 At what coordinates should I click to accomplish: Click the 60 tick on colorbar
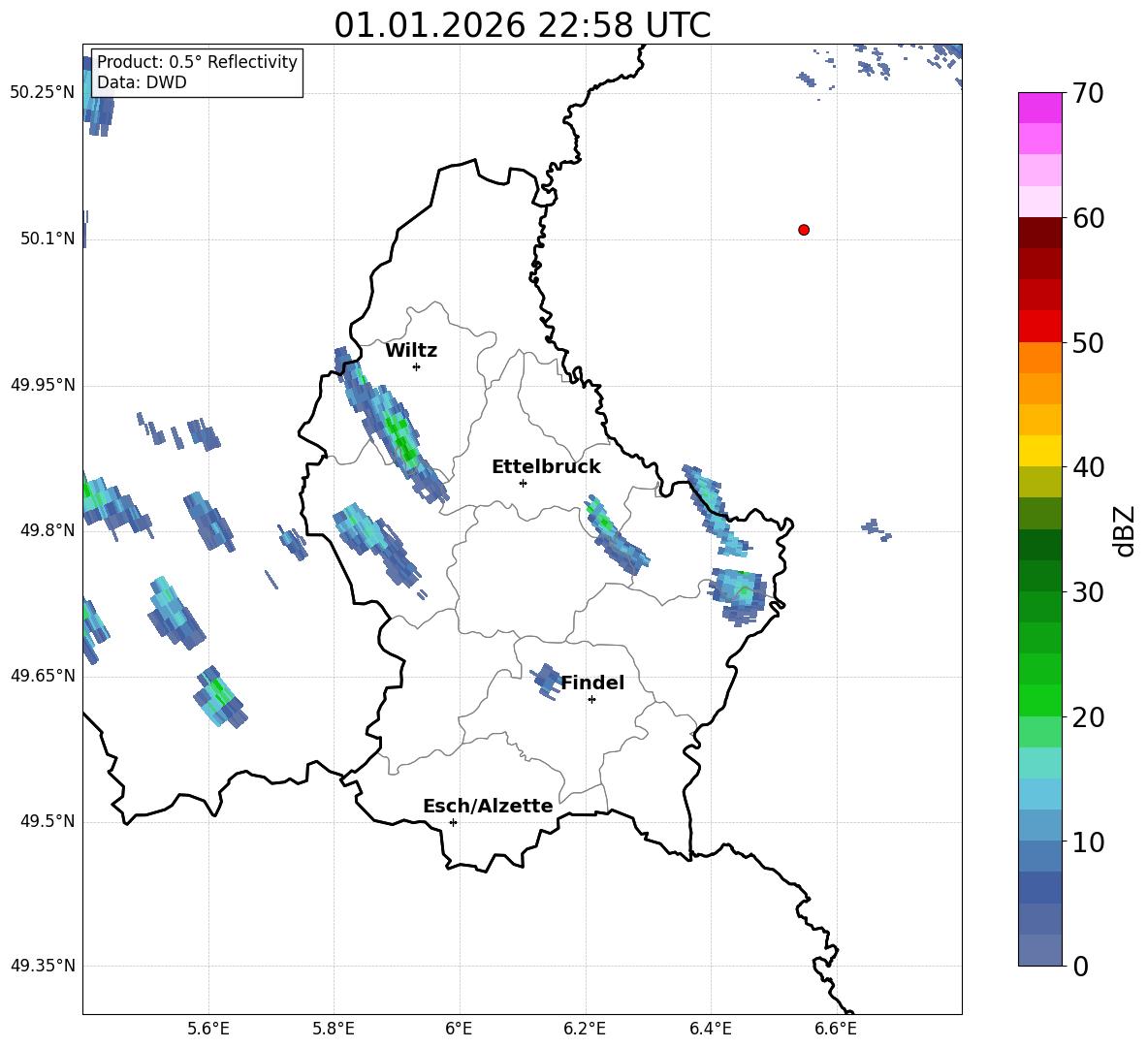tap(1088, 218)
